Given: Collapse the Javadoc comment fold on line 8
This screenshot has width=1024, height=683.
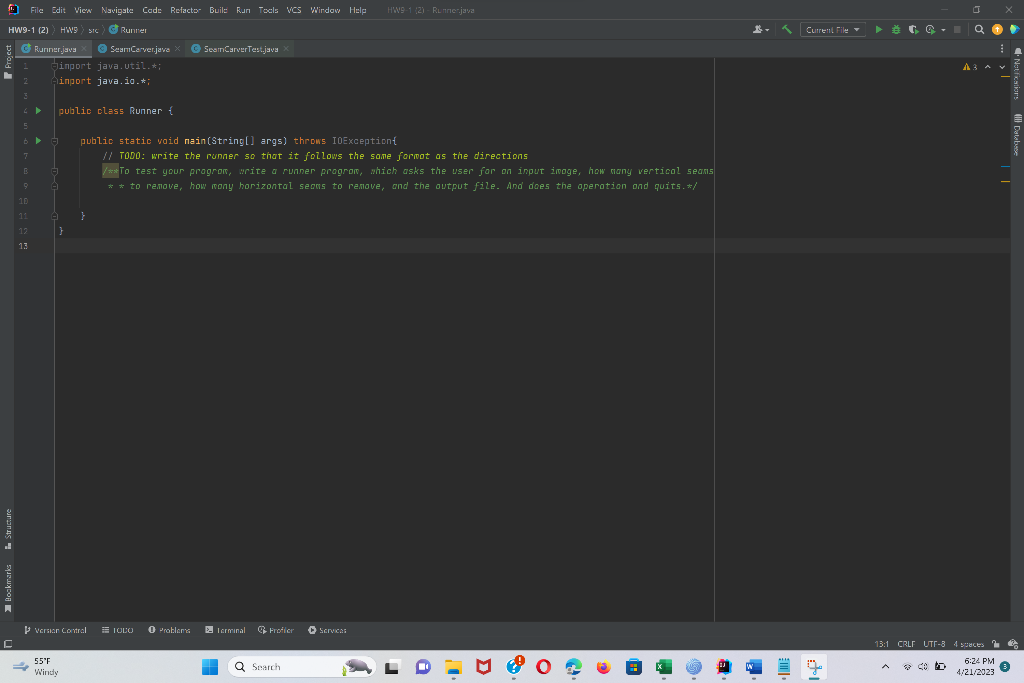Looking at the screenshot, I should pyautogui.click(x=55, y=171).
